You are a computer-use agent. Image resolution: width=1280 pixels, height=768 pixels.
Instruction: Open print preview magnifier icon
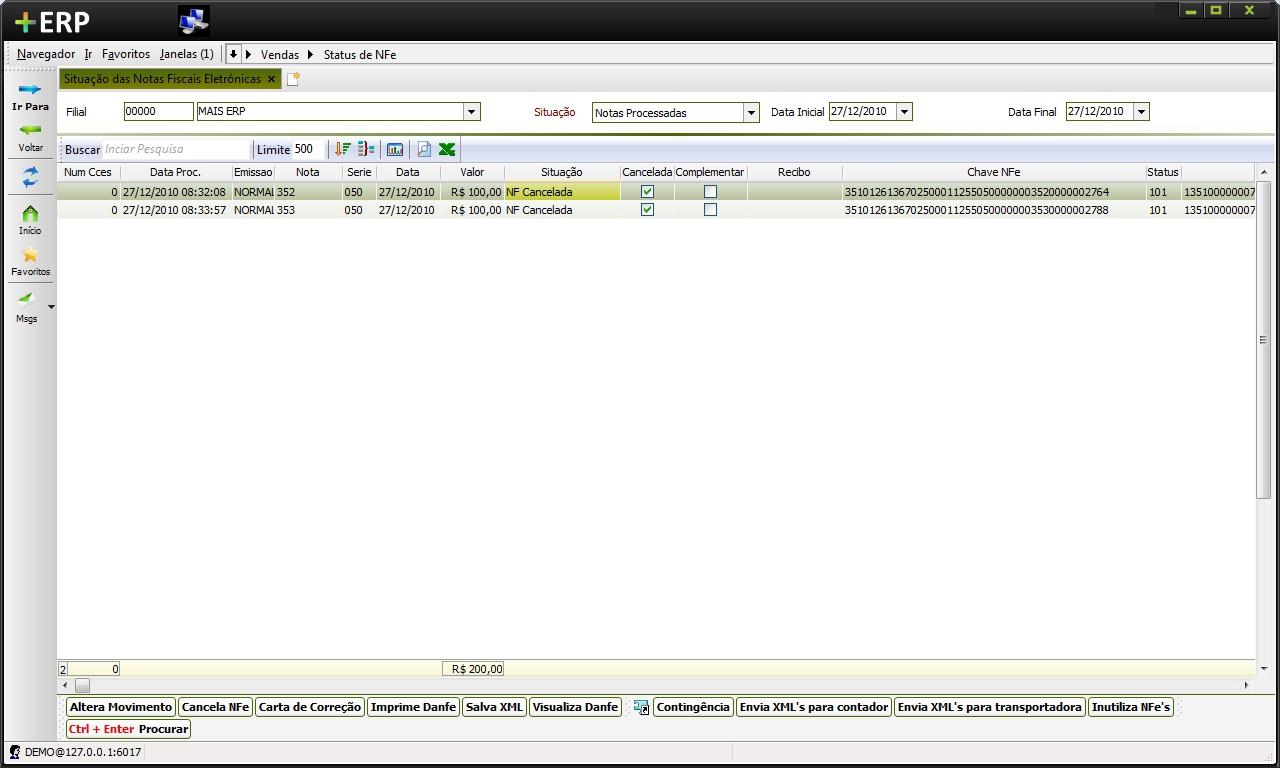(424, 149)
